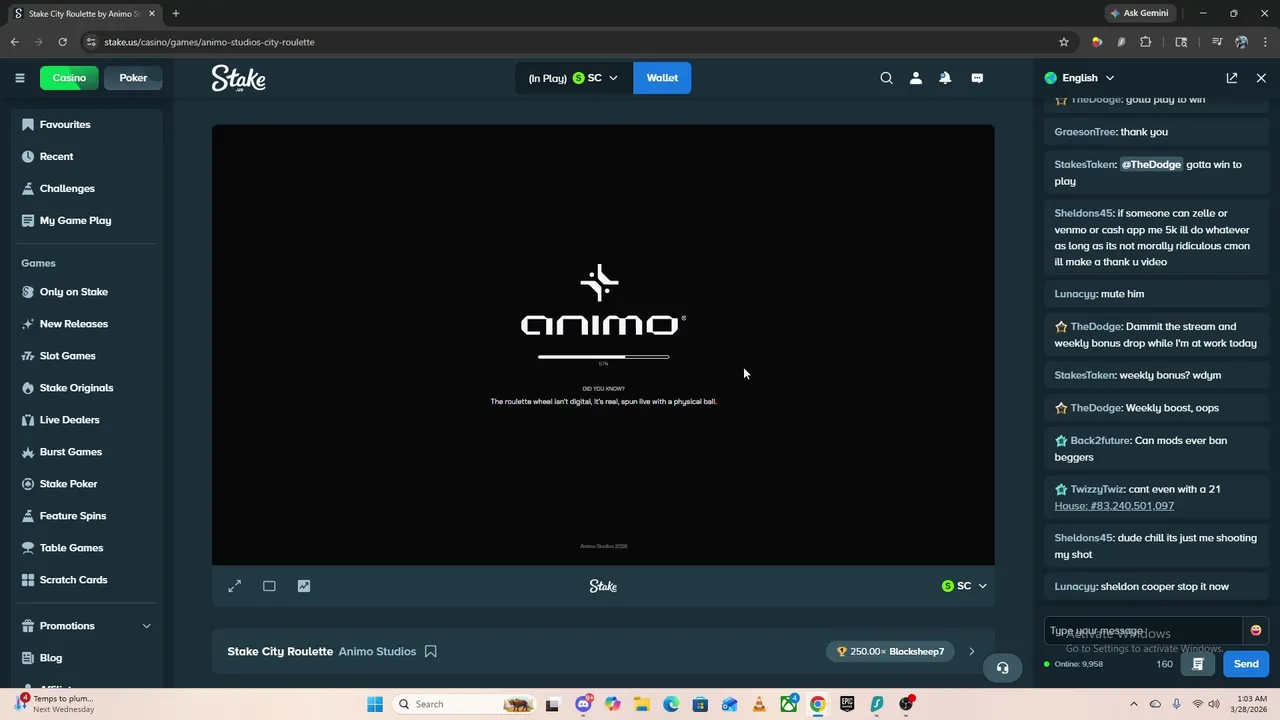Bookmark this page with the star icon
Image resolution: width=1280 pixels, height=720 pixels.
click(x=1064, y=42)
